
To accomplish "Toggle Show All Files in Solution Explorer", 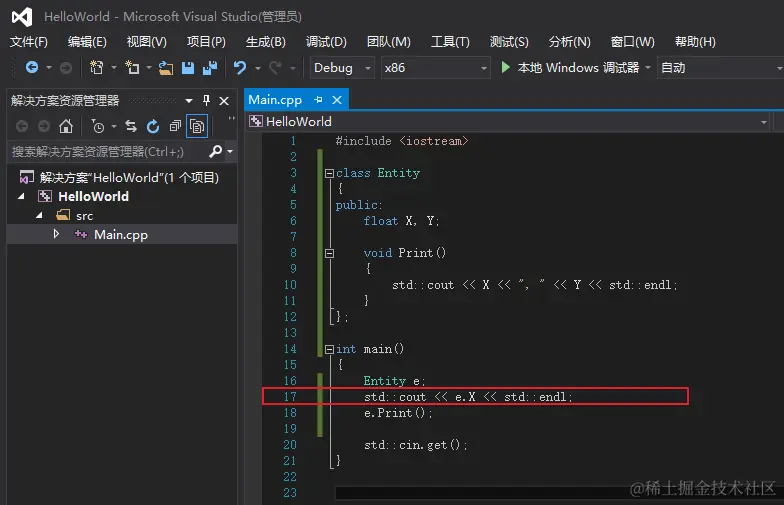I will click(x=197, y=126).
